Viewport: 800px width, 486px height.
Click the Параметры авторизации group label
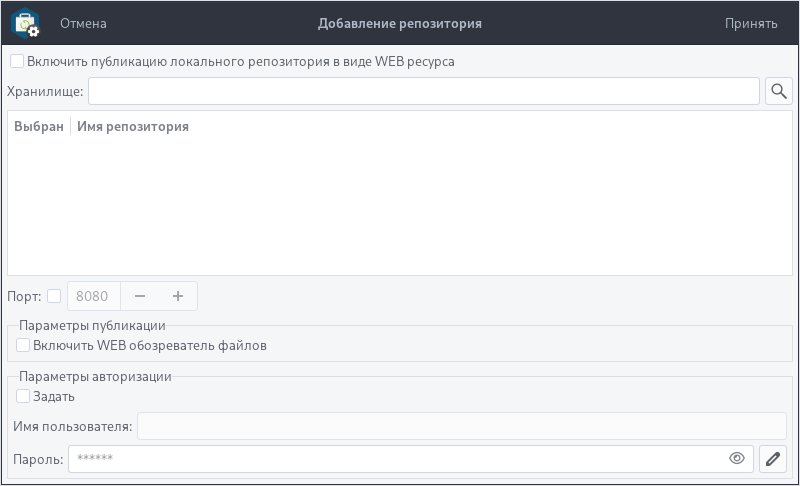click(x=95, y=376)
